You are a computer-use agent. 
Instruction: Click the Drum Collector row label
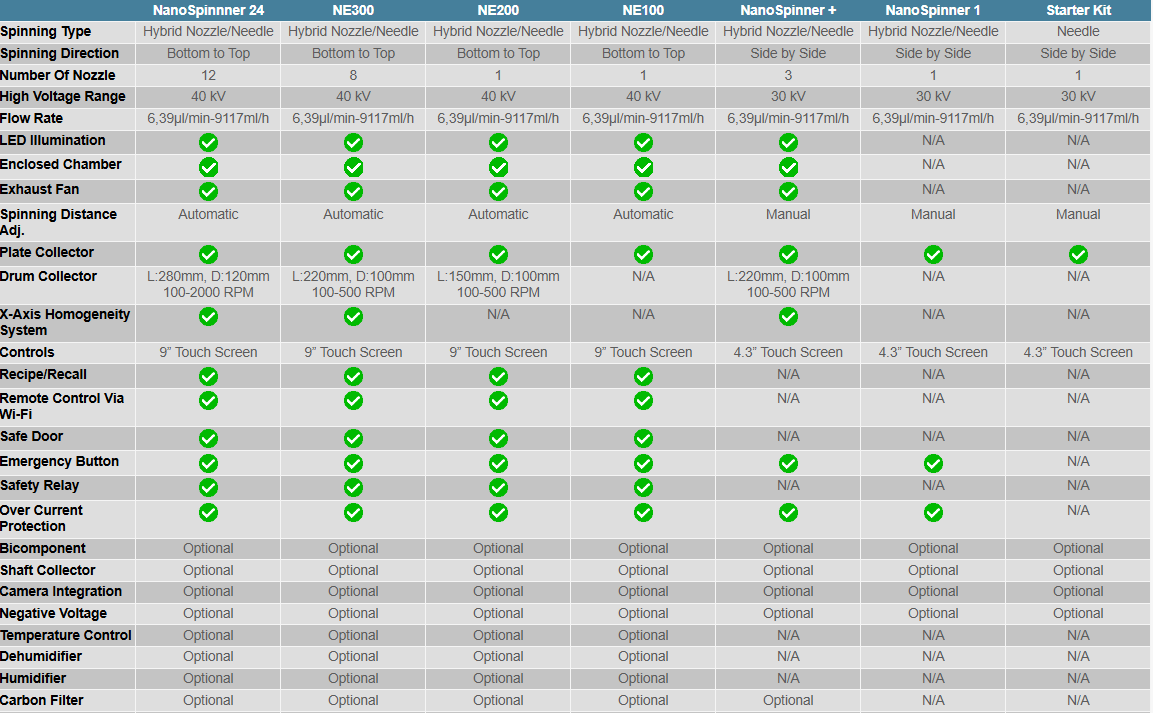(x=49, y=276)
